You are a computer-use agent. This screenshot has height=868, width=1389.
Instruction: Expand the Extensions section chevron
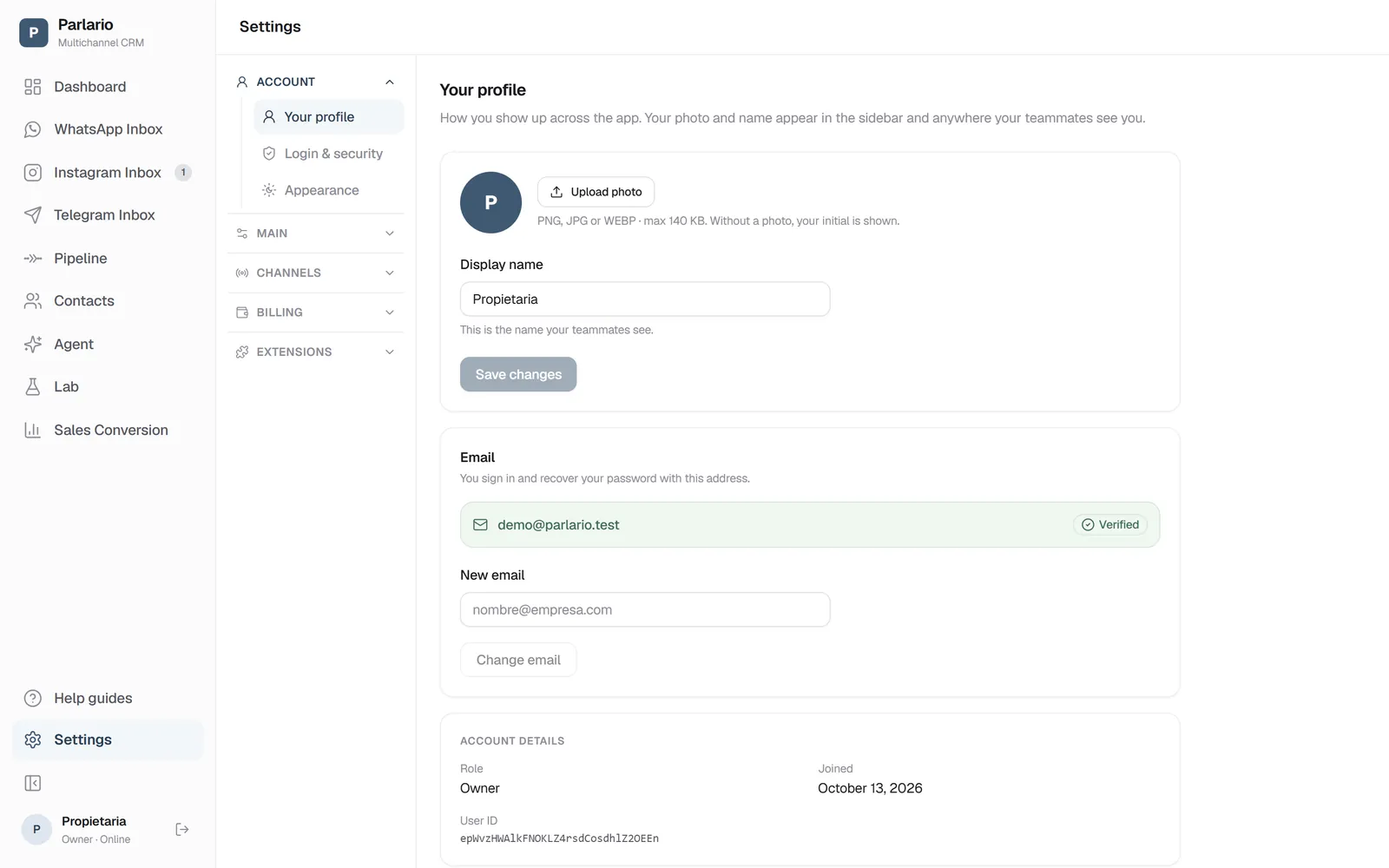(390, 352)
